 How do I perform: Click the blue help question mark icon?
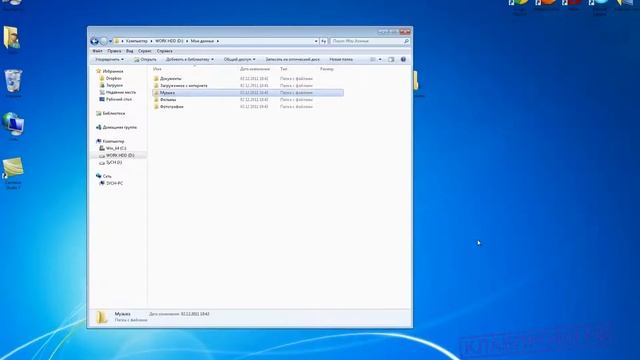tap(403, 60)
